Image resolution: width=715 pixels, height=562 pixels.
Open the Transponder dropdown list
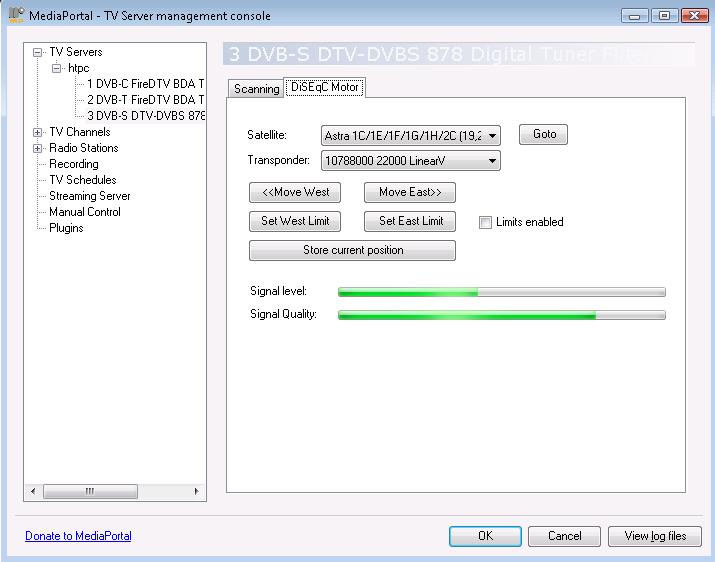[x=493, y=161]
